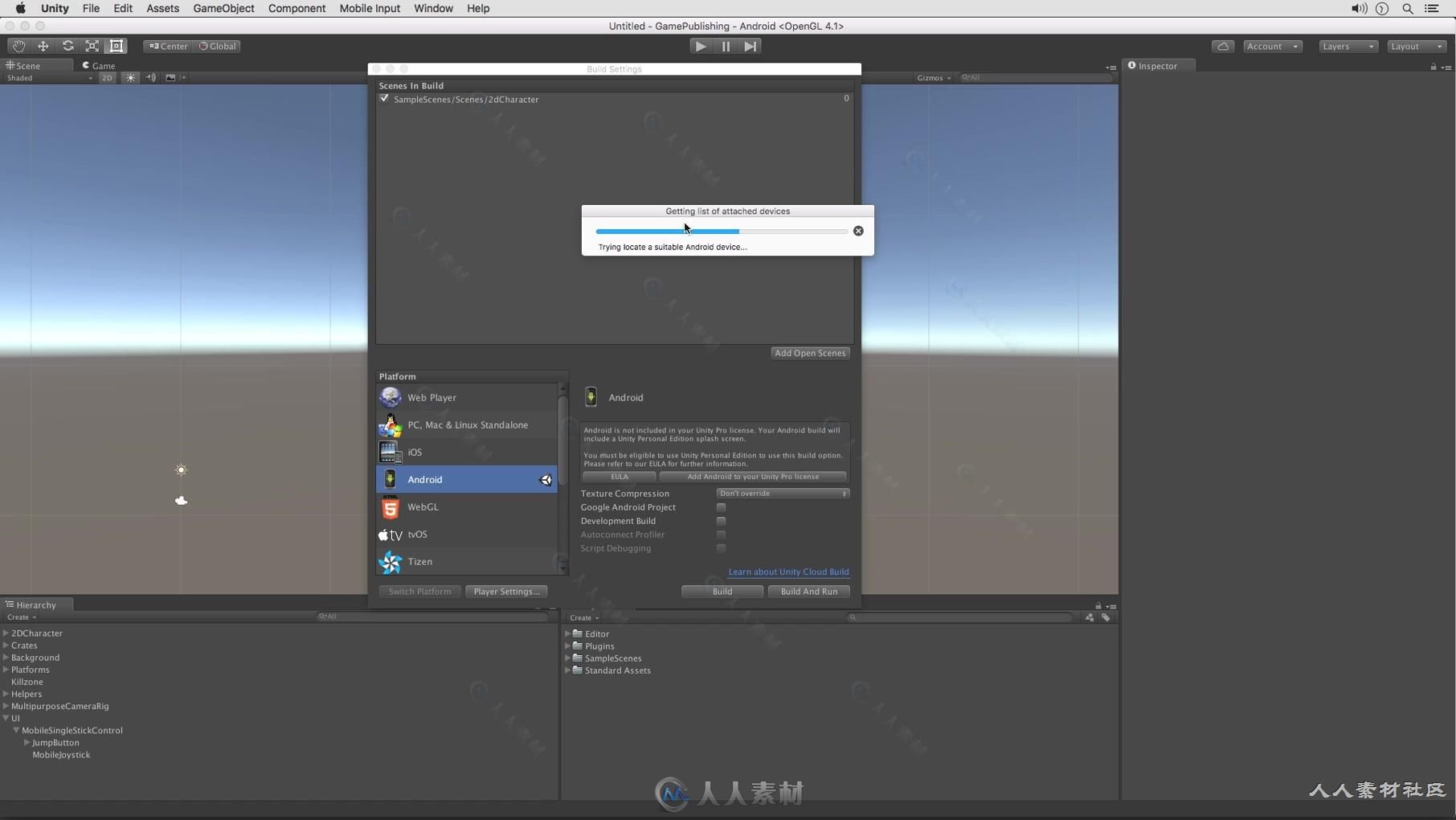Enable Google Android Project checkbox
Screen dimensions: 1456x820
tap(721, 507)
